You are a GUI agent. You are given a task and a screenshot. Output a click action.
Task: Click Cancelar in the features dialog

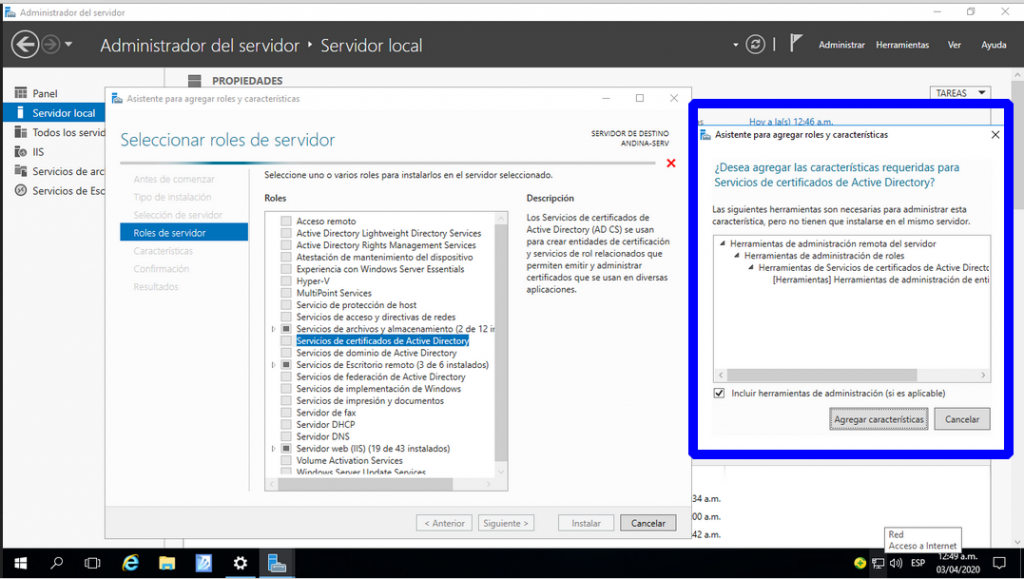coord(962,419)
